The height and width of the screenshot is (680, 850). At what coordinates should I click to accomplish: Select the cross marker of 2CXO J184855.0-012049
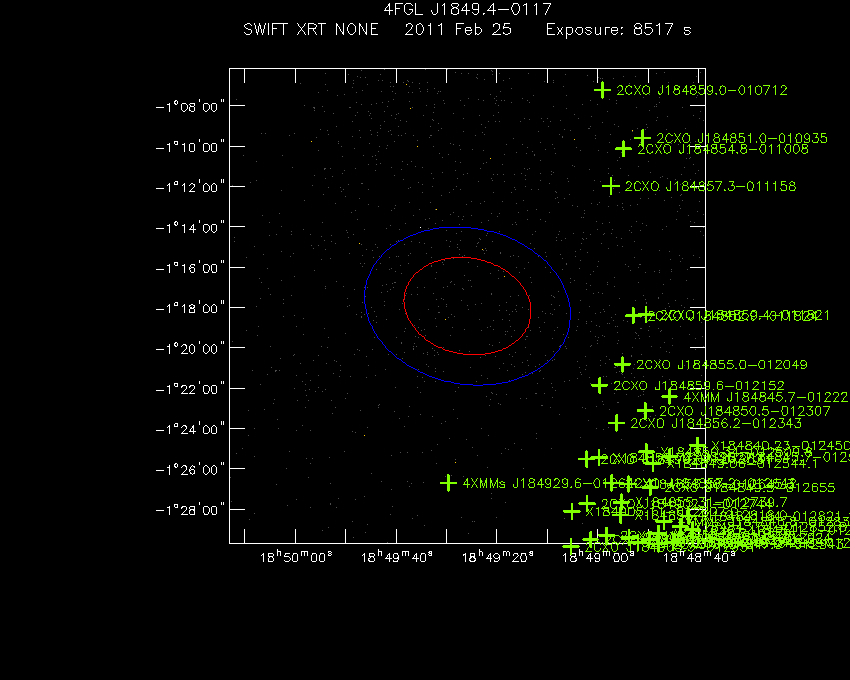coord(622,364)
